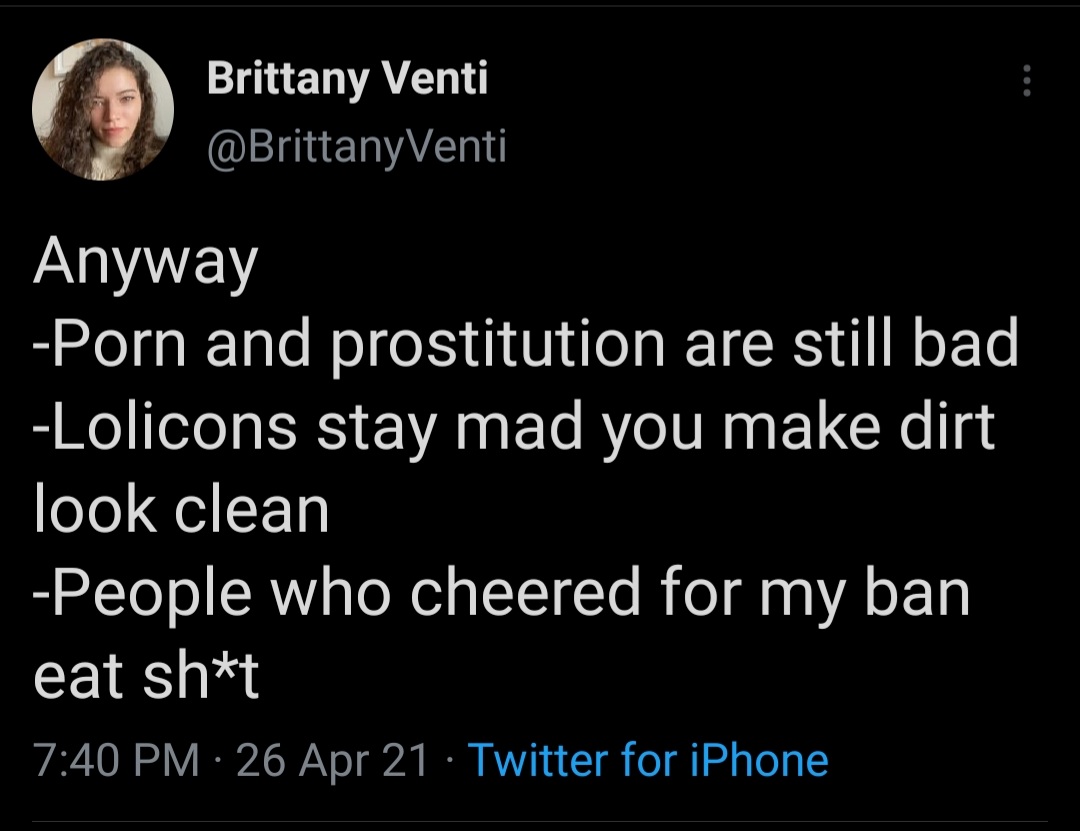Click the word cheered in the tweet

[526, 593]
